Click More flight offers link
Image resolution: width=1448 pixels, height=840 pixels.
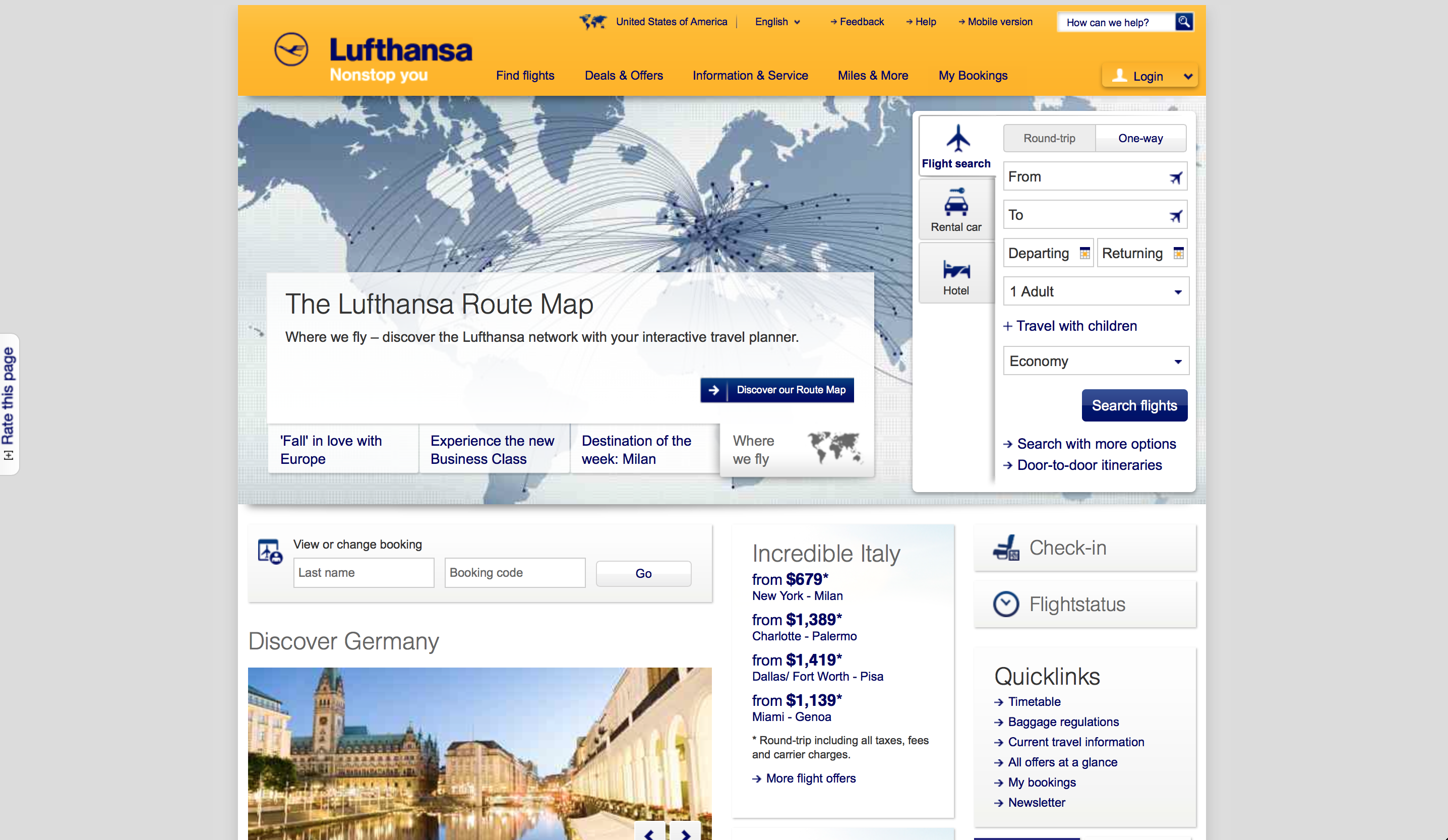click(804, 778)
